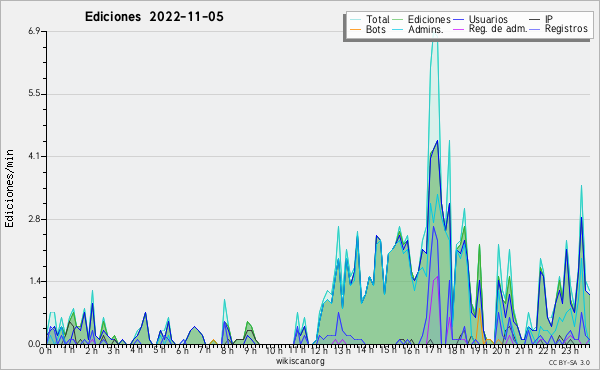The image size is (600, 370).
Task: Click the '6 h' x-axis tick label
Action: 182,350
